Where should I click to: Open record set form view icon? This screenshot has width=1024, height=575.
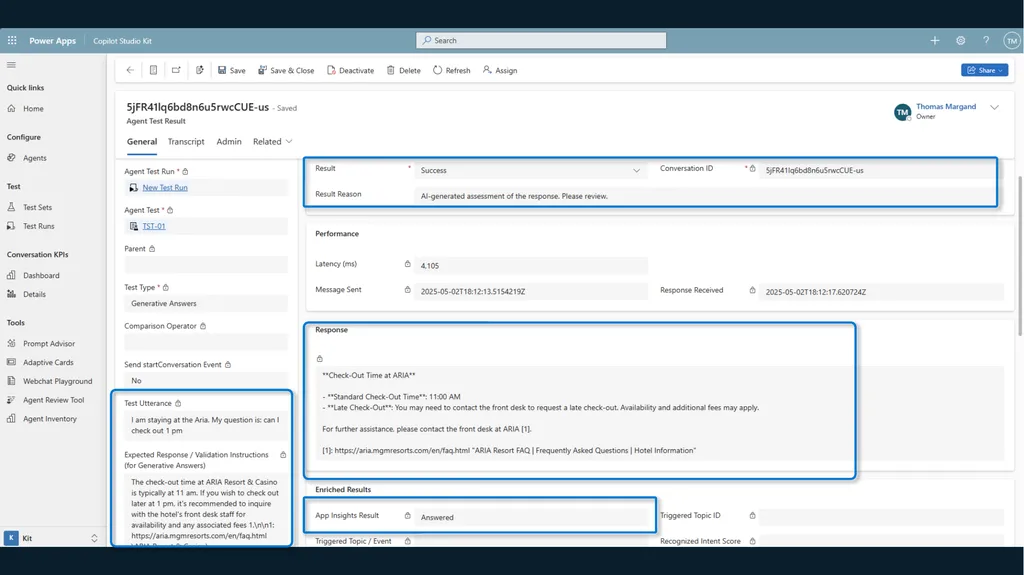(153, 70)
